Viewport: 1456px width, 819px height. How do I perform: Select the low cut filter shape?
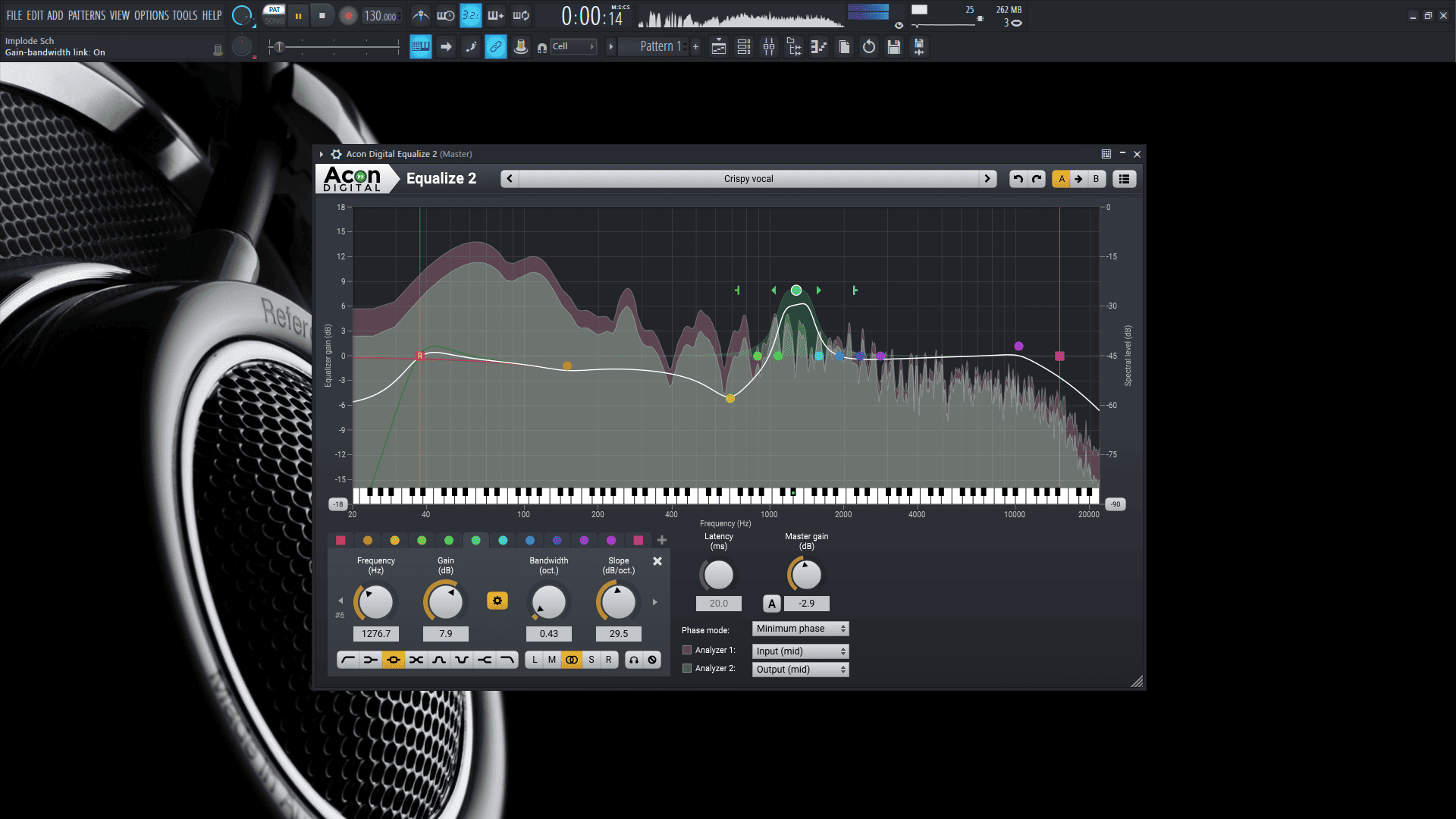point(348,660)
